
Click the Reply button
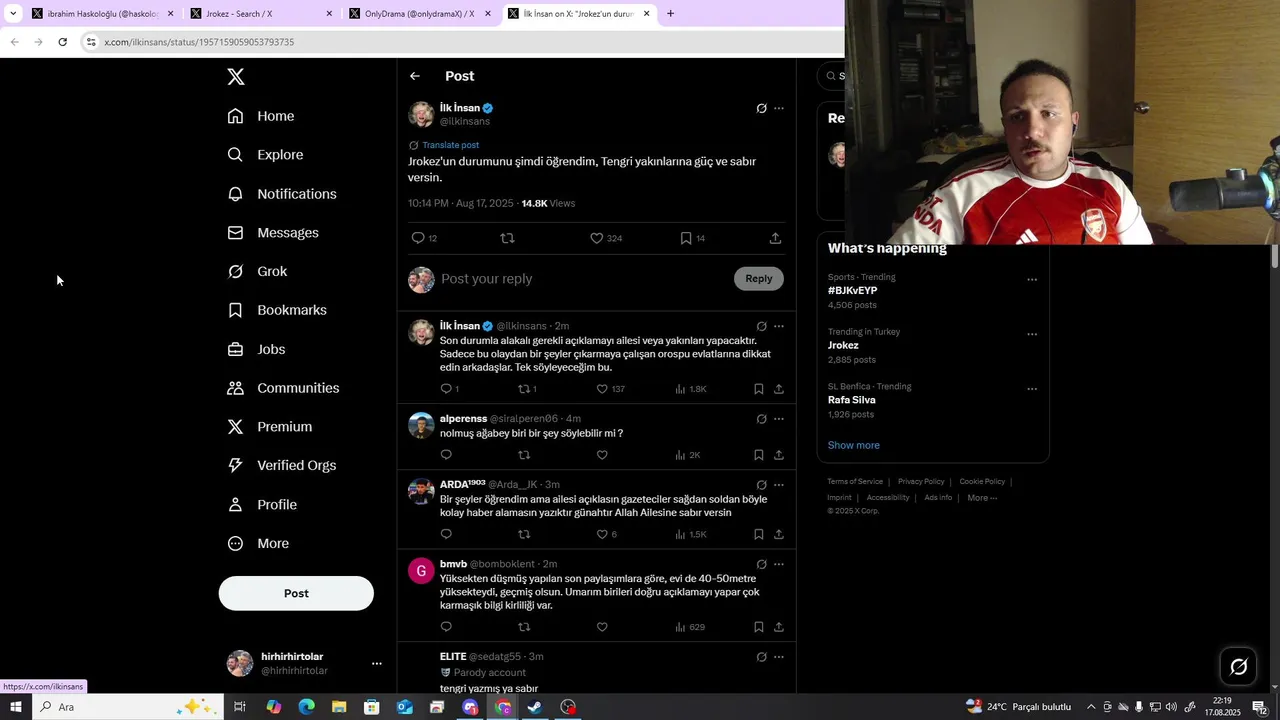pyautogui.click(x=759, y=279)
